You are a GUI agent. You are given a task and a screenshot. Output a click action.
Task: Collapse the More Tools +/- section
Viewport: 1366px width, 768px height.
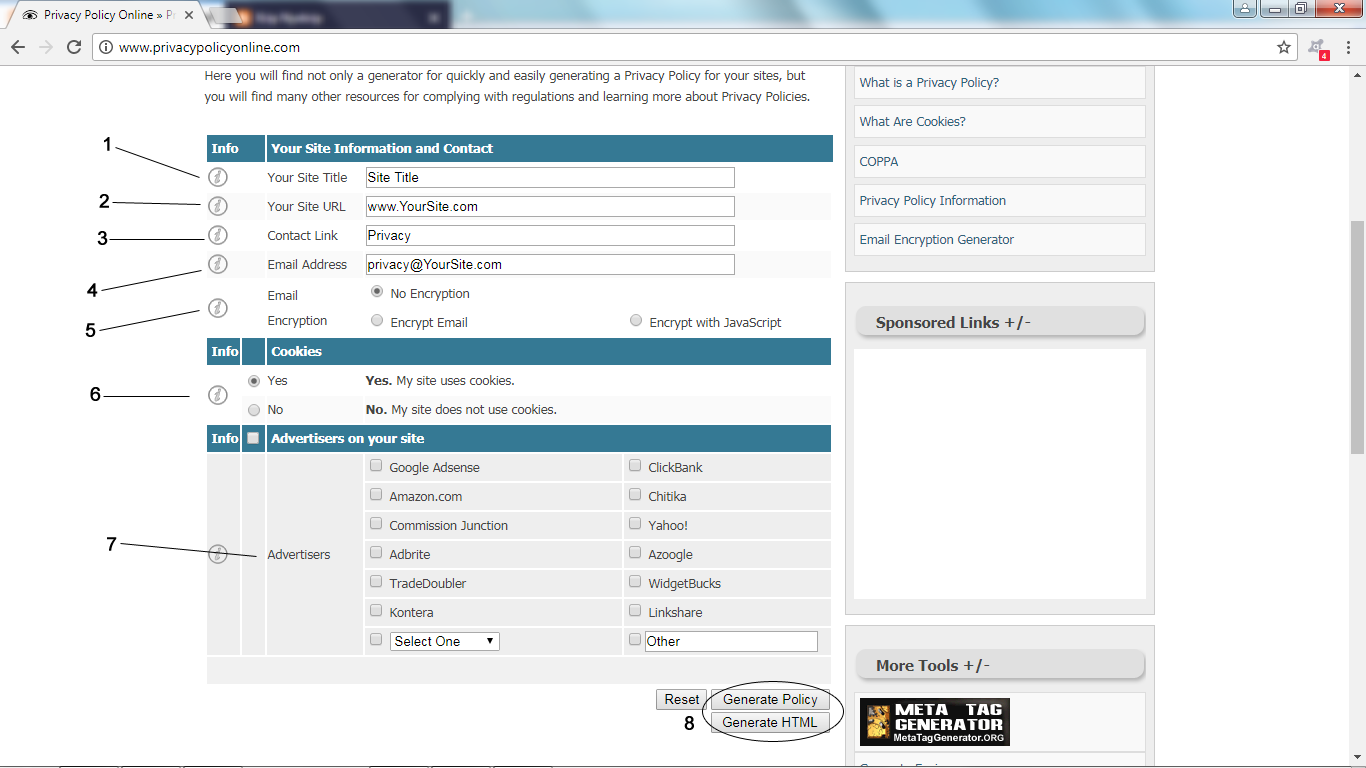1000,665
